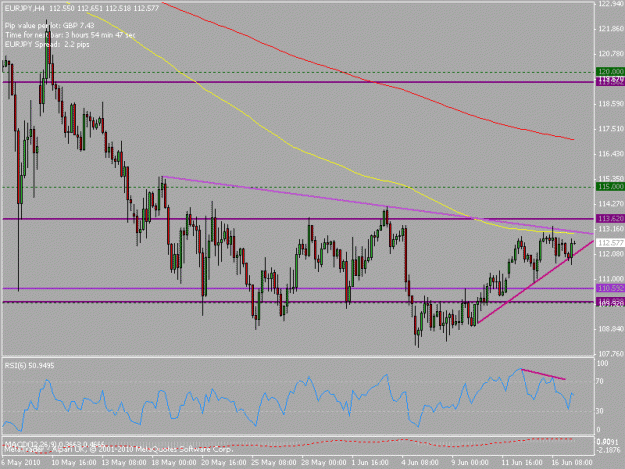The width and height of the screenshot is (625, 469).
Task: Click the 121.860 price axis value
Action: tap(611, 29)
